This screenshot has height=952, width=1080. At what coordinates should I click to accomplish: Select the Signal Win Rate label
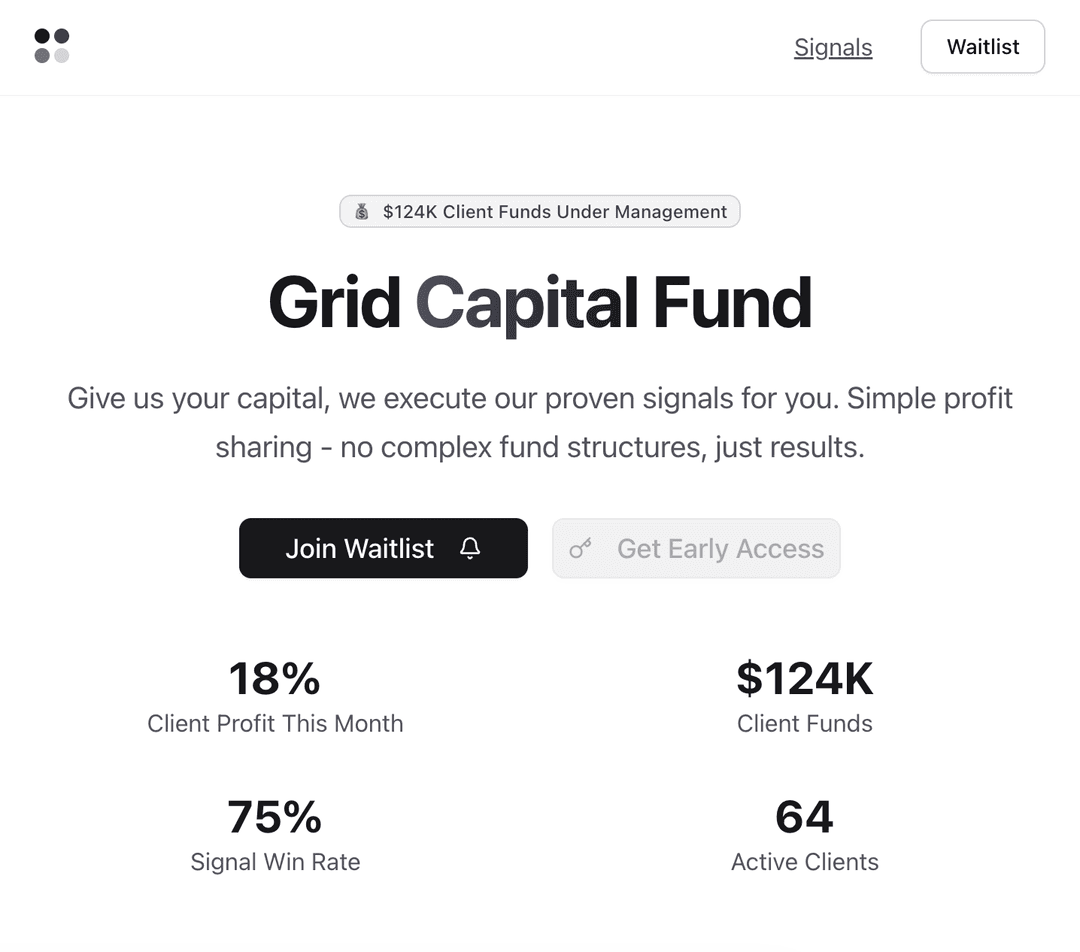(275, 862)
